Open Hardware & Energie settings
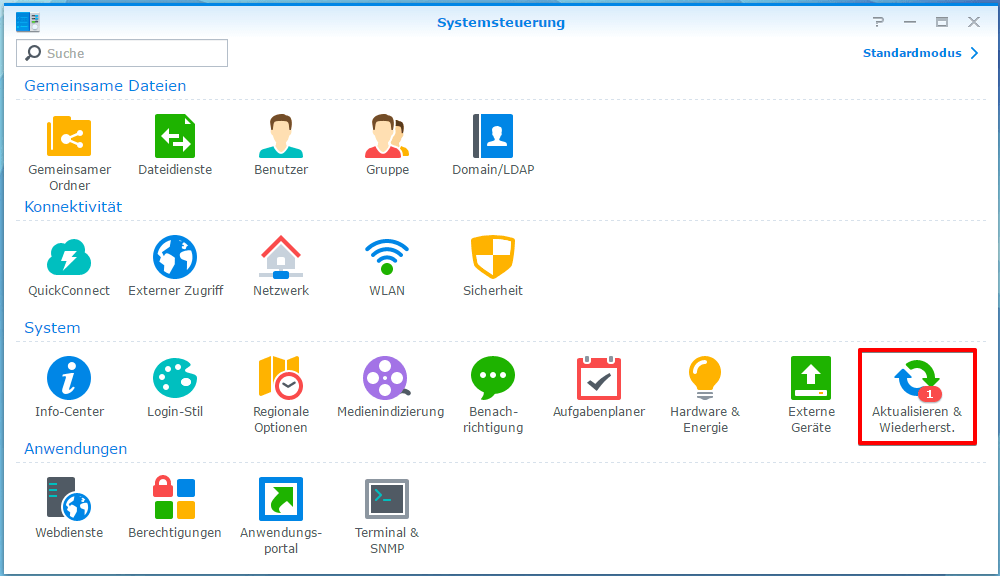 pos(705,378)
